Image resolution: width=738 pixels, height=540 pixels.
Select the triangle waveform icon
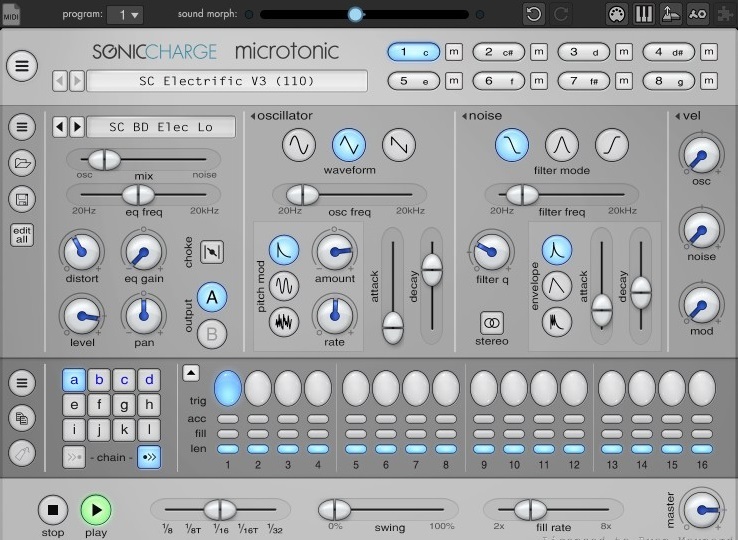click(x=349, y=145)
